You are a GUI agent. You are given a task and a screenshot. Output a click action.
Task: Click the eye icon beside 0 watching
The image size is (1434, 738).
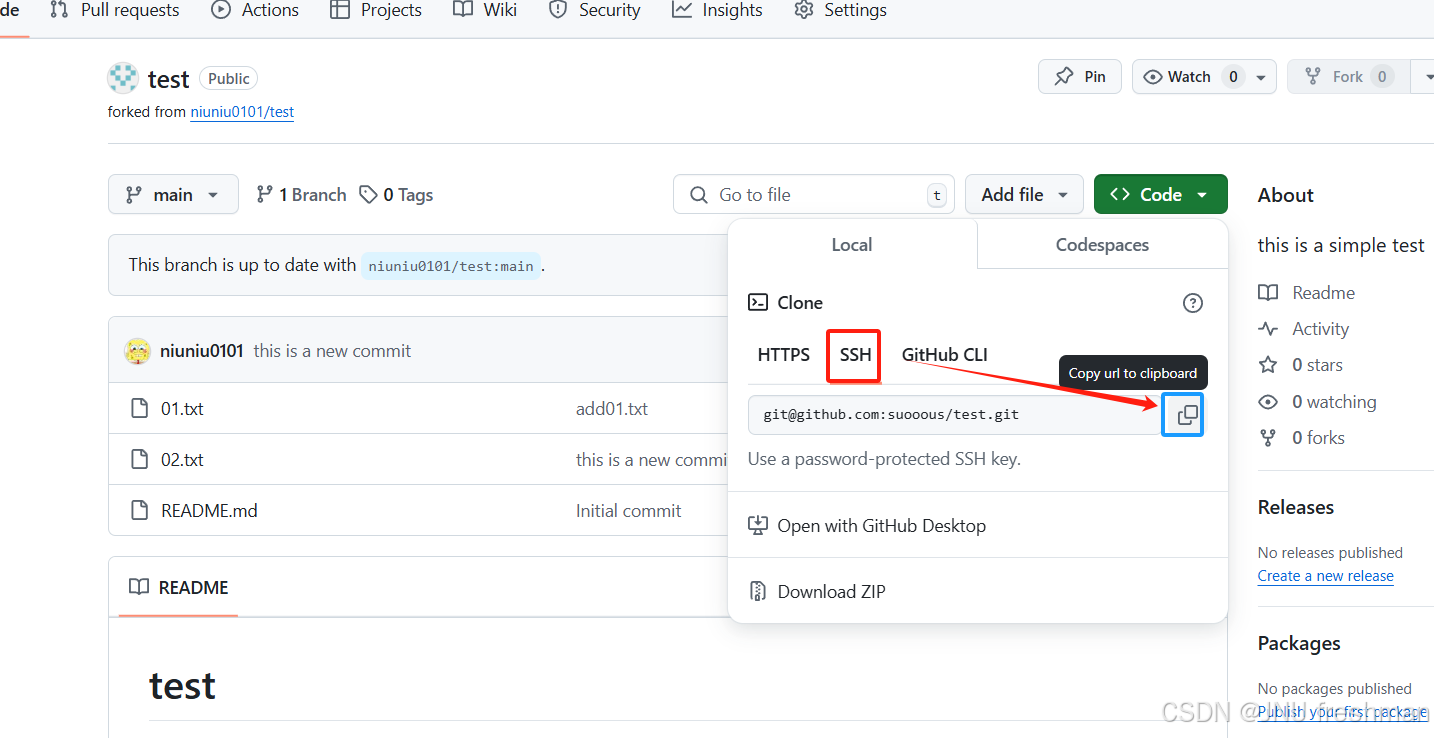coord(1268,402)
